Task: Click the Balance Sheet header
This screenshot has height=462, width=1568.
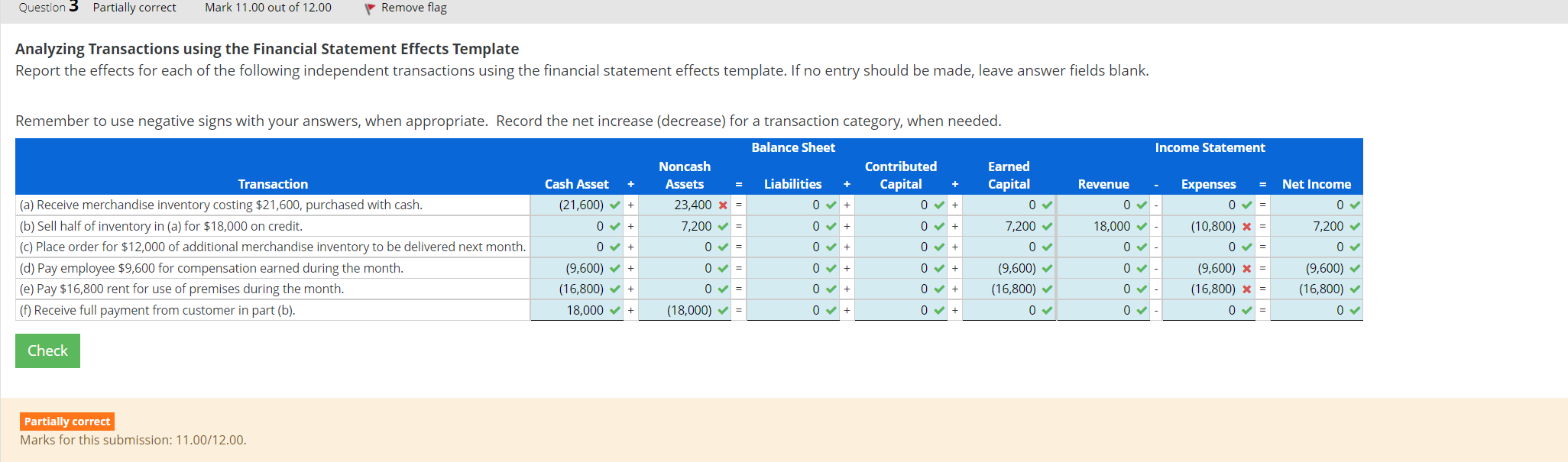Action: [793, 147]
